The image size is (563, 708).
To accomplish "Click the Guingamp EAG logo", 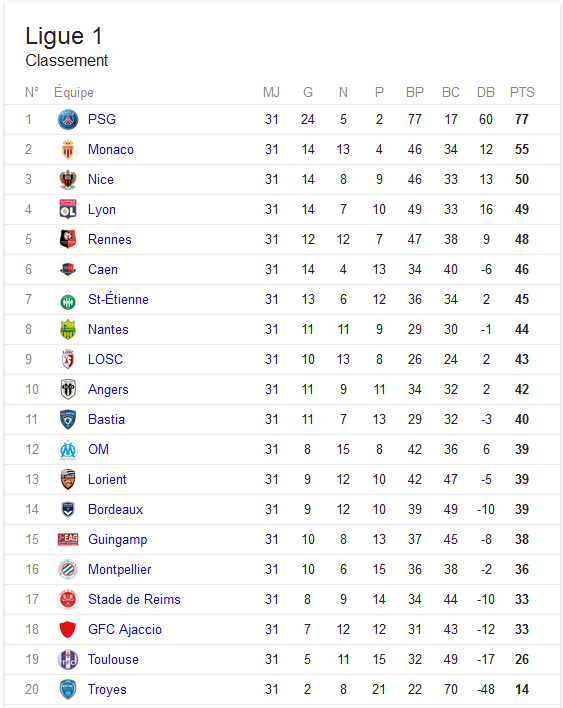I will coord(68,539).
